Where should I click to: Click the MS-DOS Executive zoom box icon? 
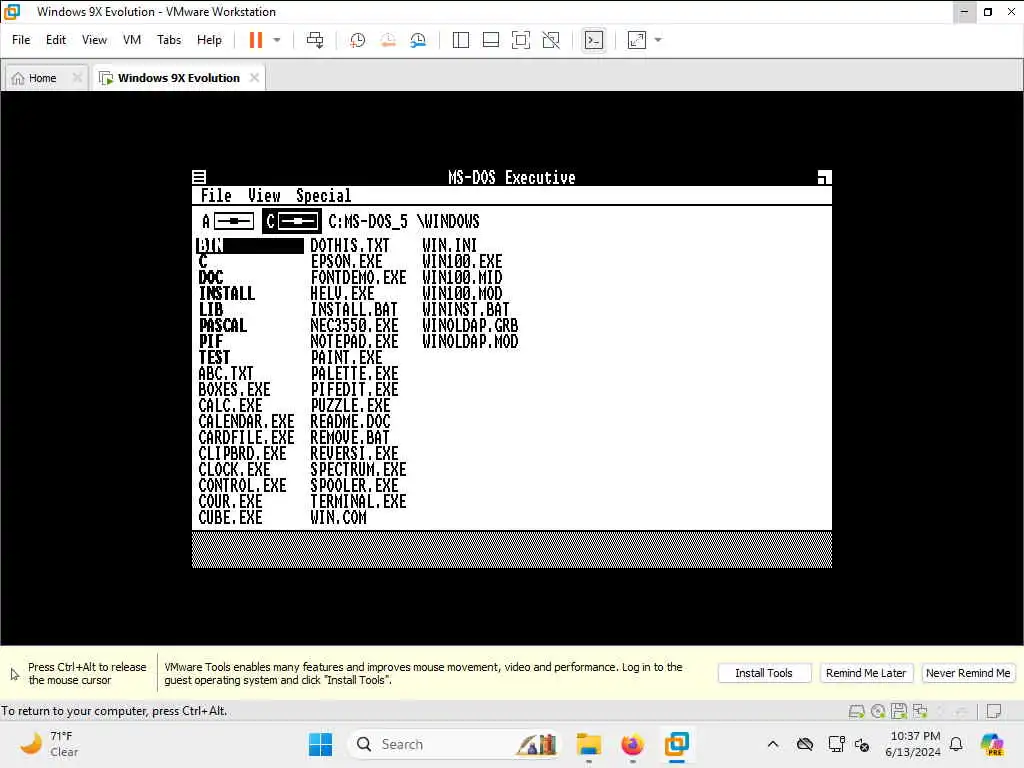click(824, 177)
